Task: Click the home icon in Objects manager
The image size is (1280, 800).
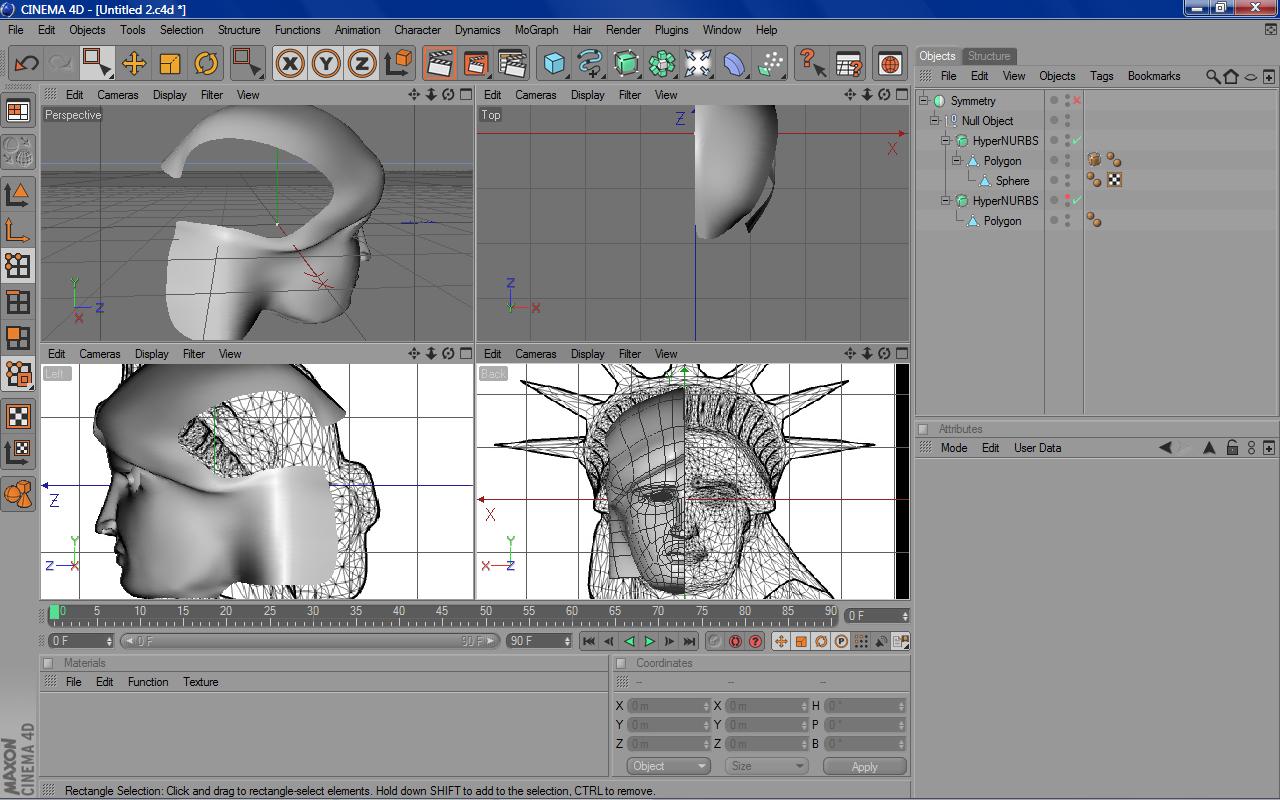Action: 1231,76
